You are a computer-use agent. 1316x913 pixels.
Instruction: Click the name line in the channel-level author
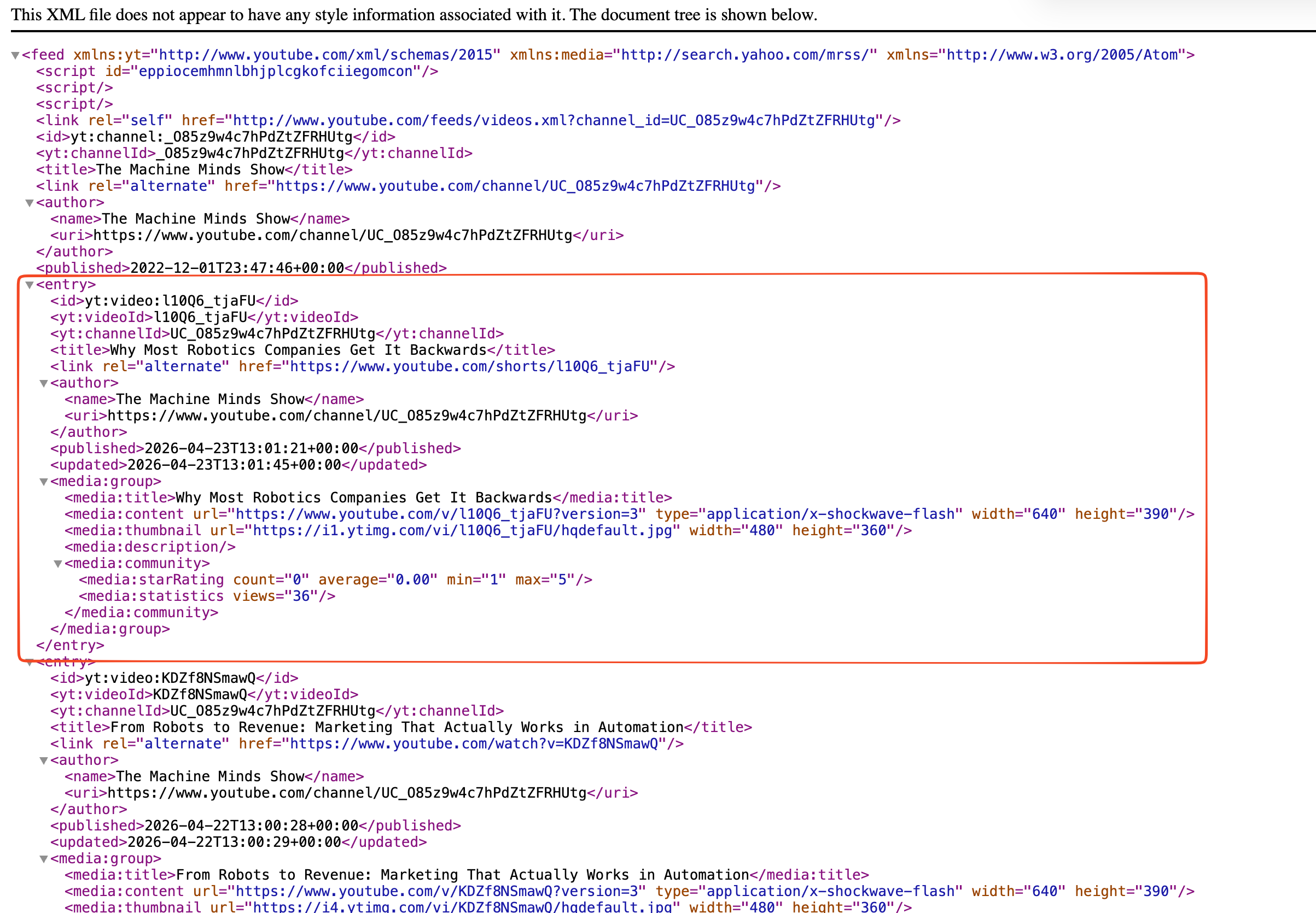coord(200,219)
